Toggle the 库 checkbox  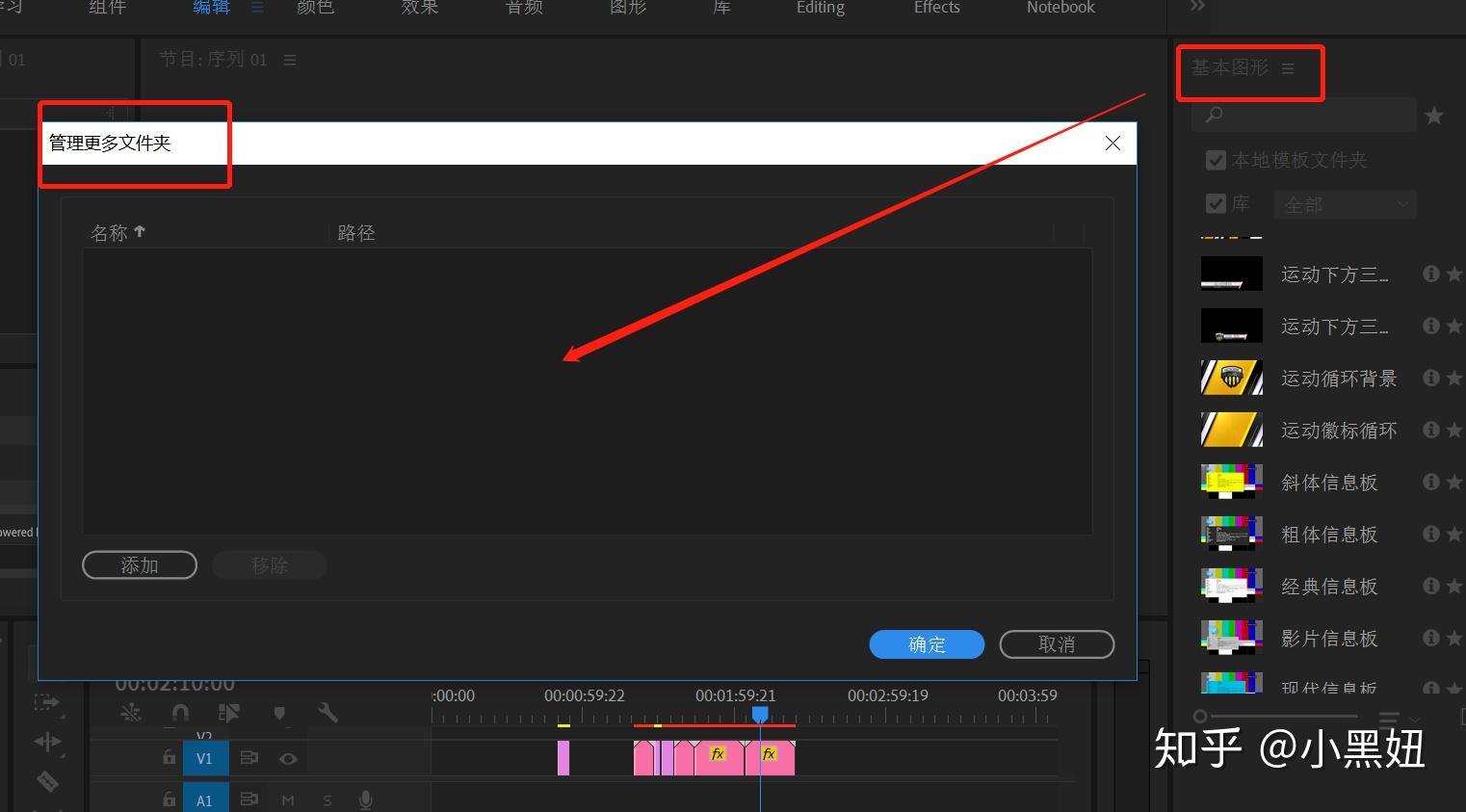click(1216, 204)
